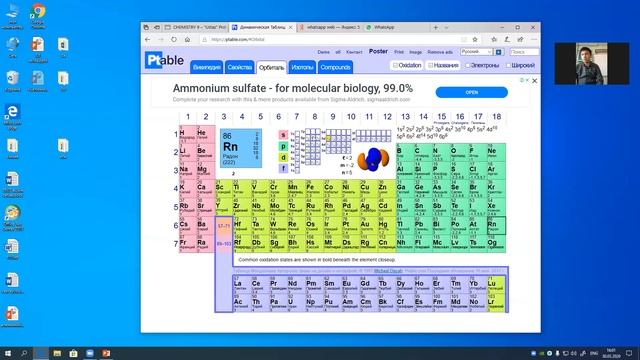This screenshot has height=360, width=640.
Task: Select the yellow d-block legend swatch
Action: point(283,157)
